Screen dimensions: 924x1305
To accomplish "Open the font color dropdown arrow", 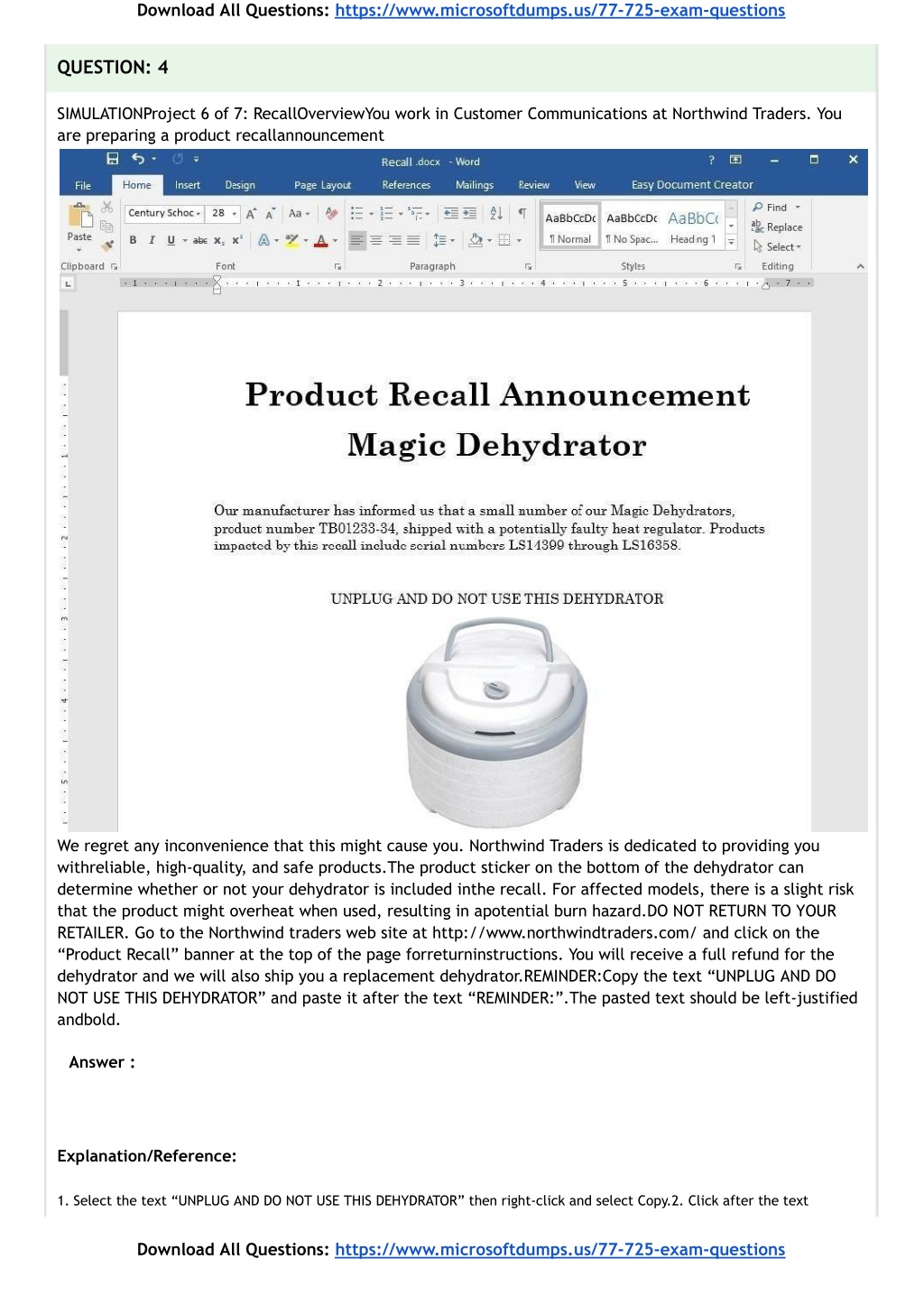I will click(335, 241).
